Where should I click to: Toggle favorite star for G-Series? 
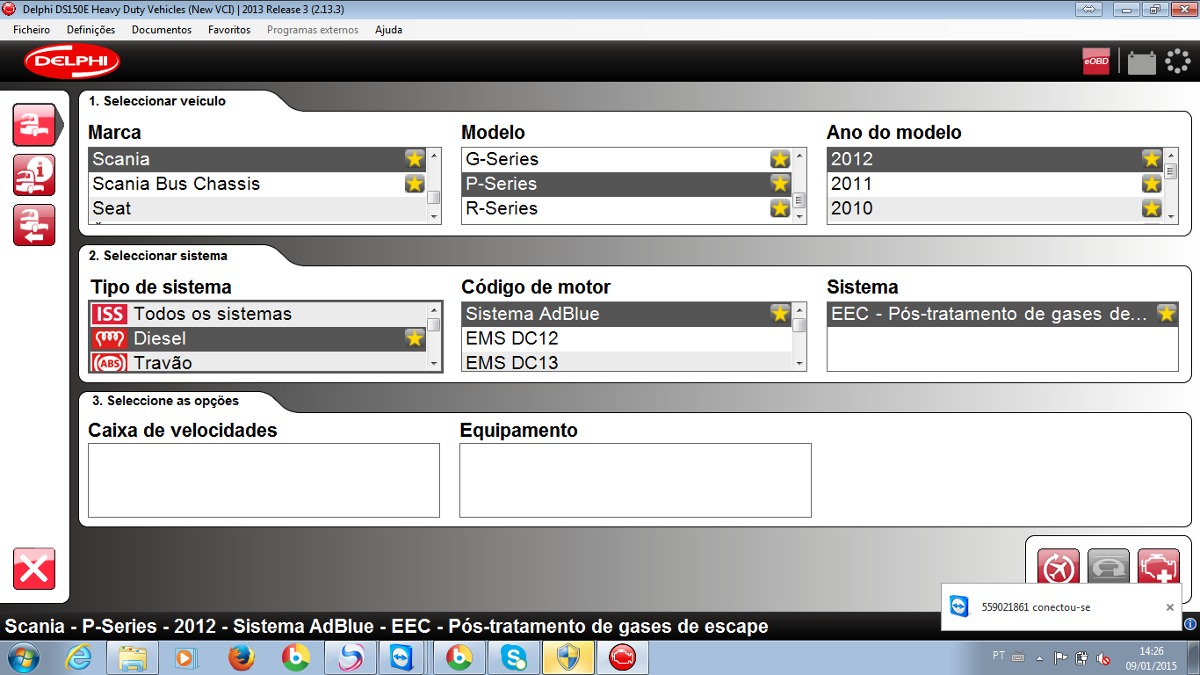pos(780,159)
